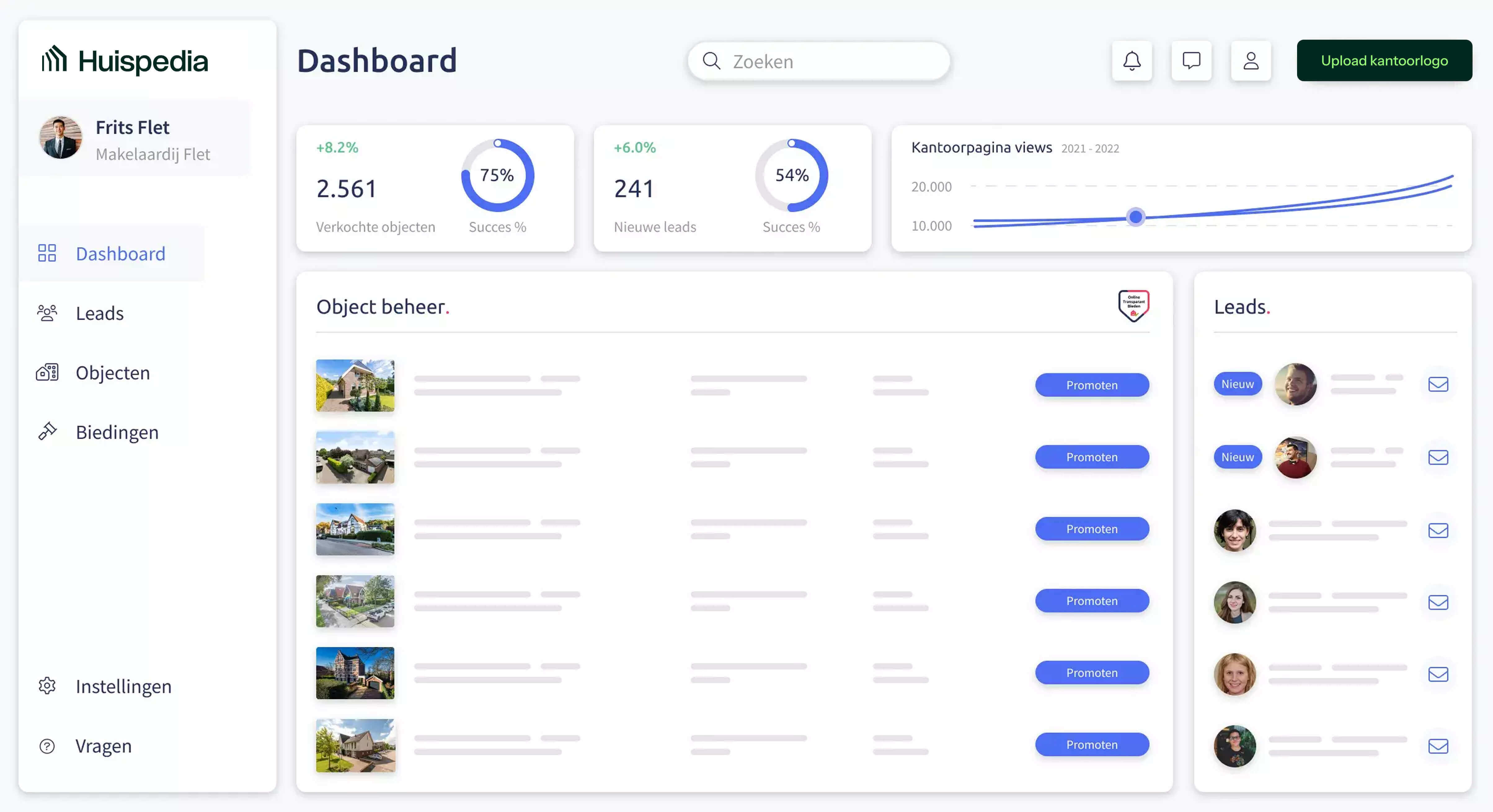Viewport: 1493px width, 812px height.
Task: Go to Leads in the sidebar
Action: pos(100,313)
